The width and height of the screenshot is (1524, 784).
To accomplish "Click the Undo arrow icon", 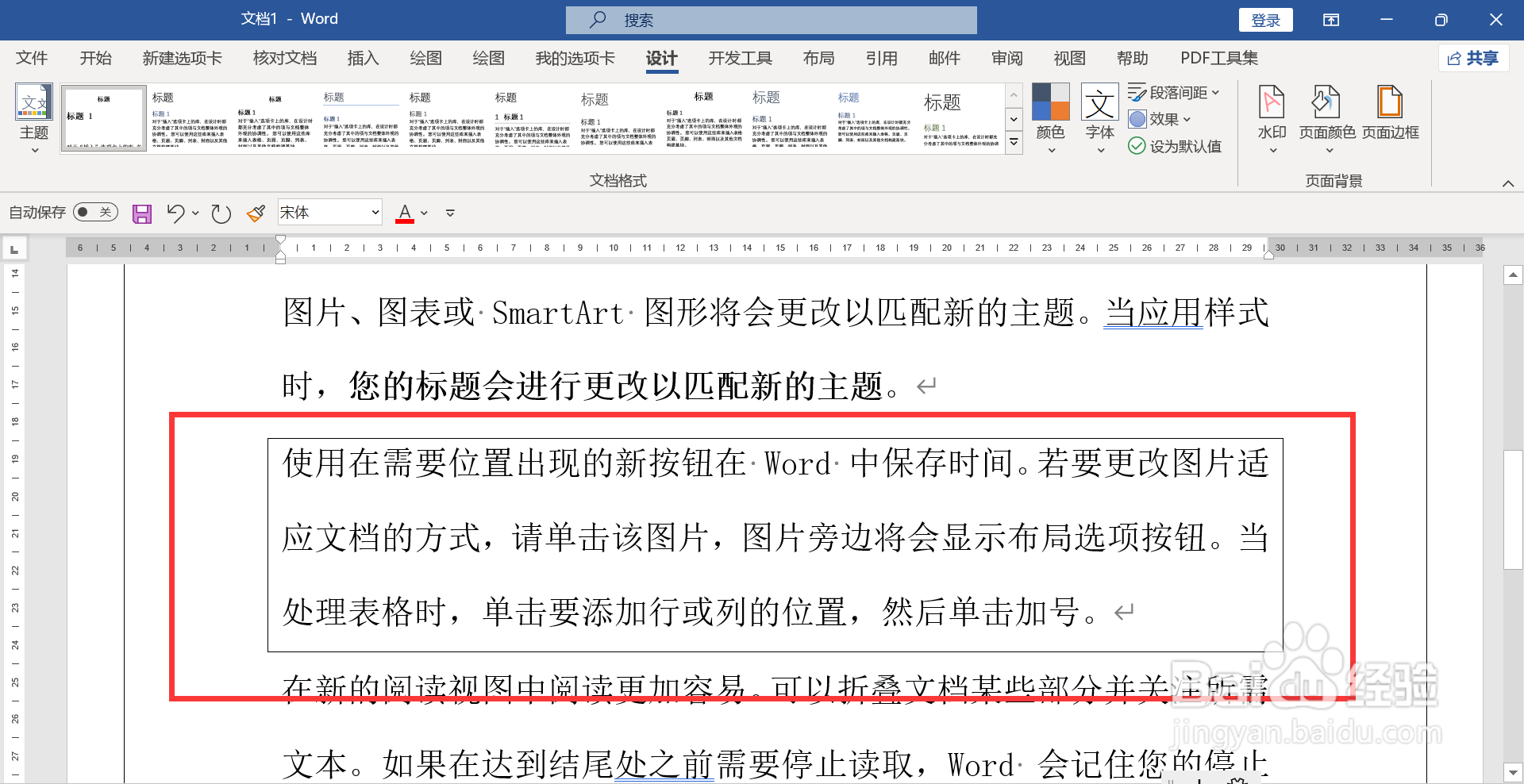I will (175, 213).
